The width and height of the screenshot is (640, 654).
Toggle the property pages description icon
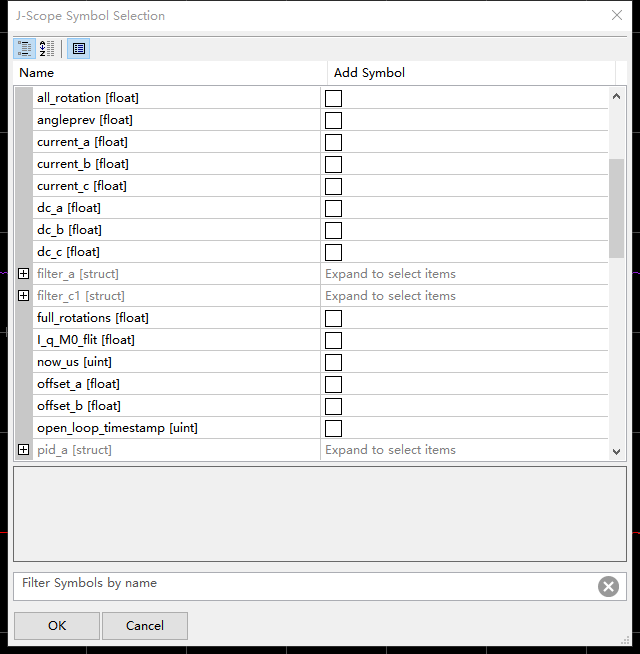(79, 48)
